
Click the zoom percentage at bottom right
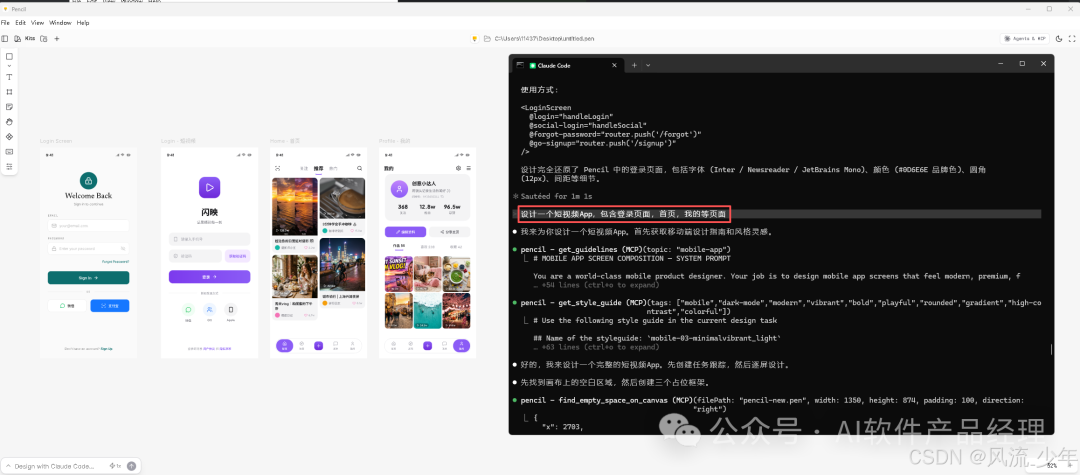tap(1052, 466)
